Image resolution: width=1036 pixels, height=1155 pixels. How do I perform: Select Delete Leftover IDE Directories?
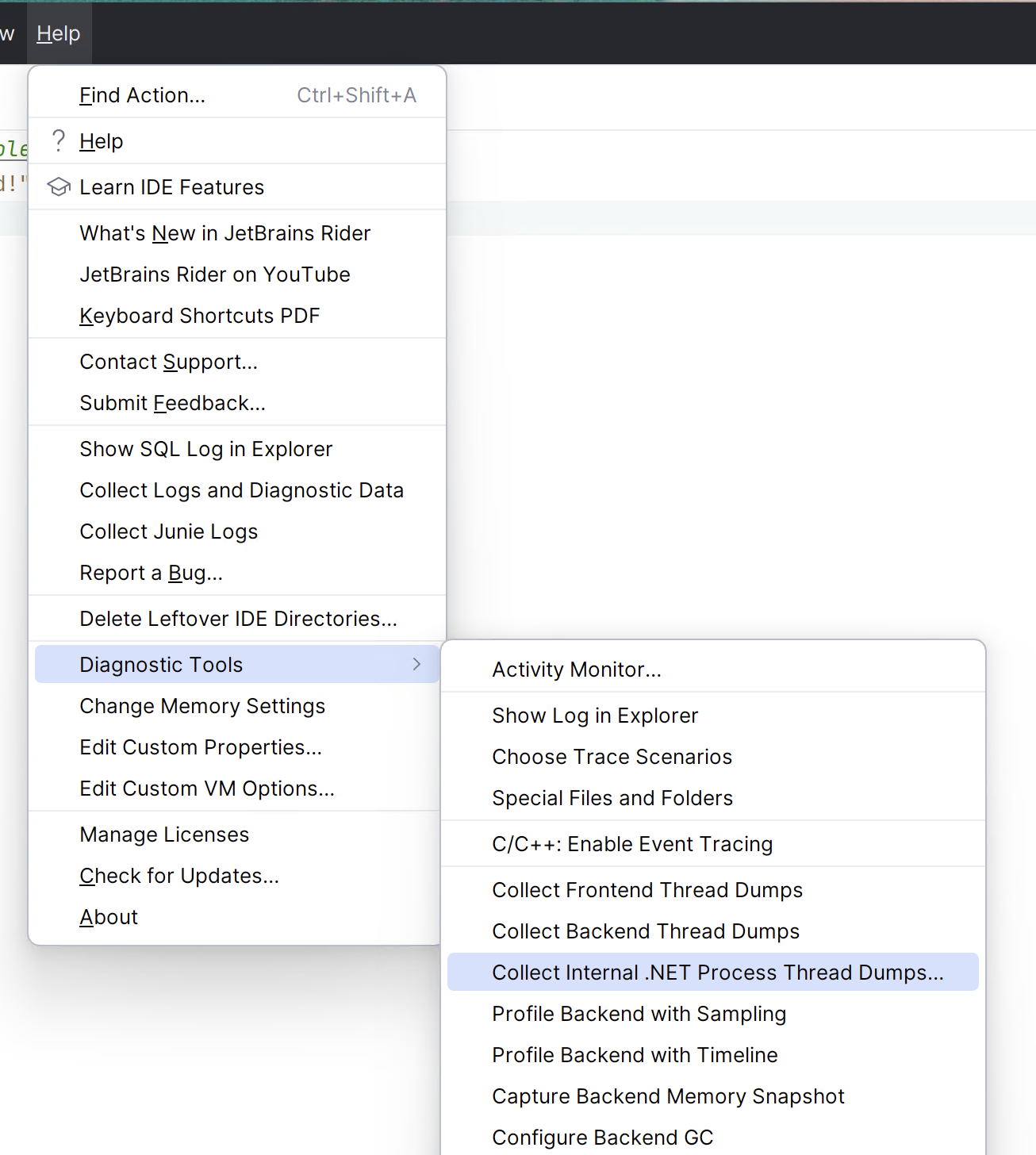[x=239, y=618]
